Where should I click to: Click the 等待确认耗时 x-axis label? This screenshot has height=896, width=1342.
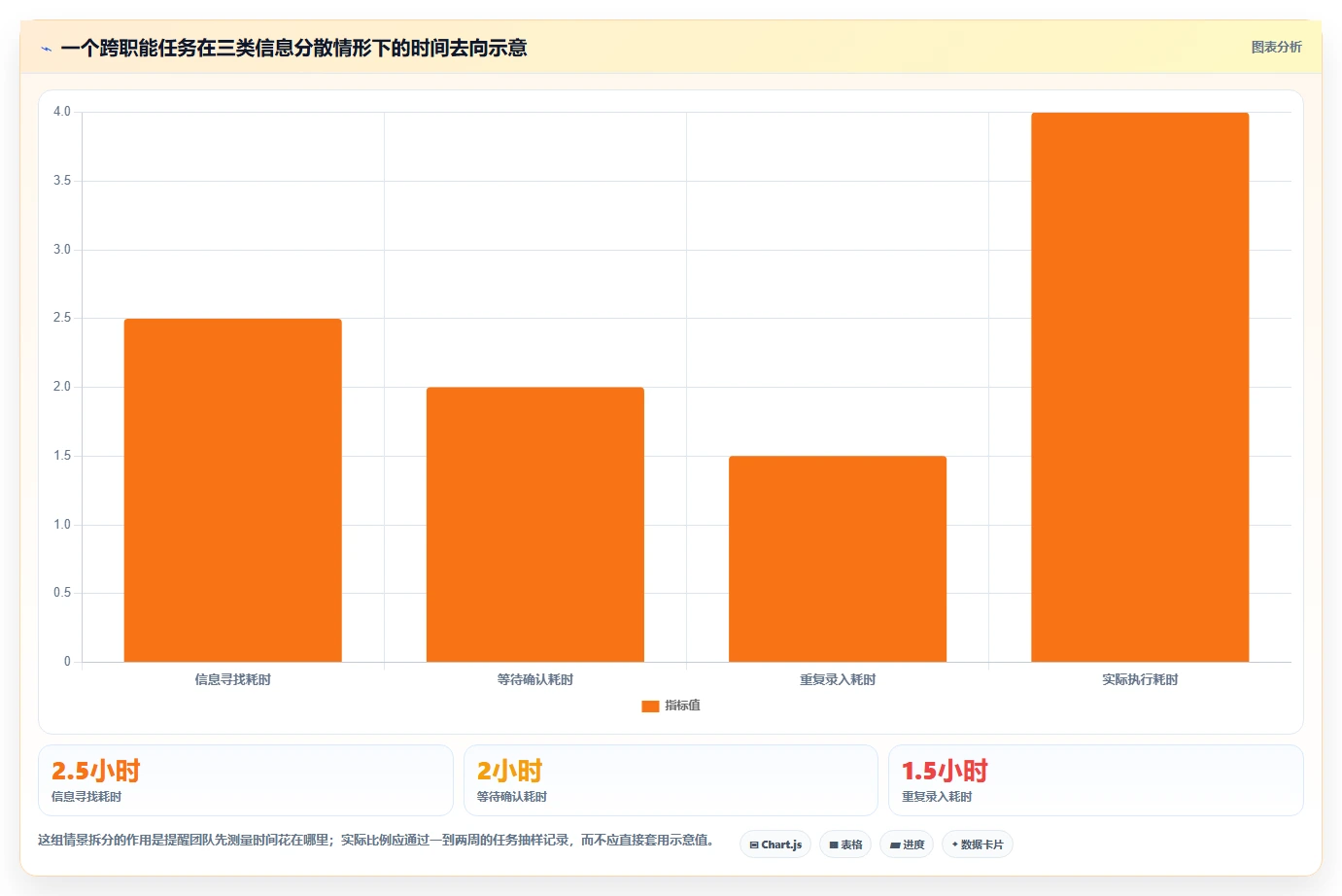pyautogui.click(x=535, y=679)
